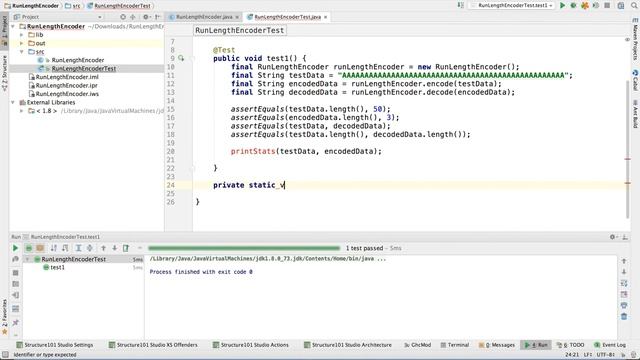The image size is (640, 360).
Task: Jump to the previous failed test arrow
Action: [x=103, y=248]
